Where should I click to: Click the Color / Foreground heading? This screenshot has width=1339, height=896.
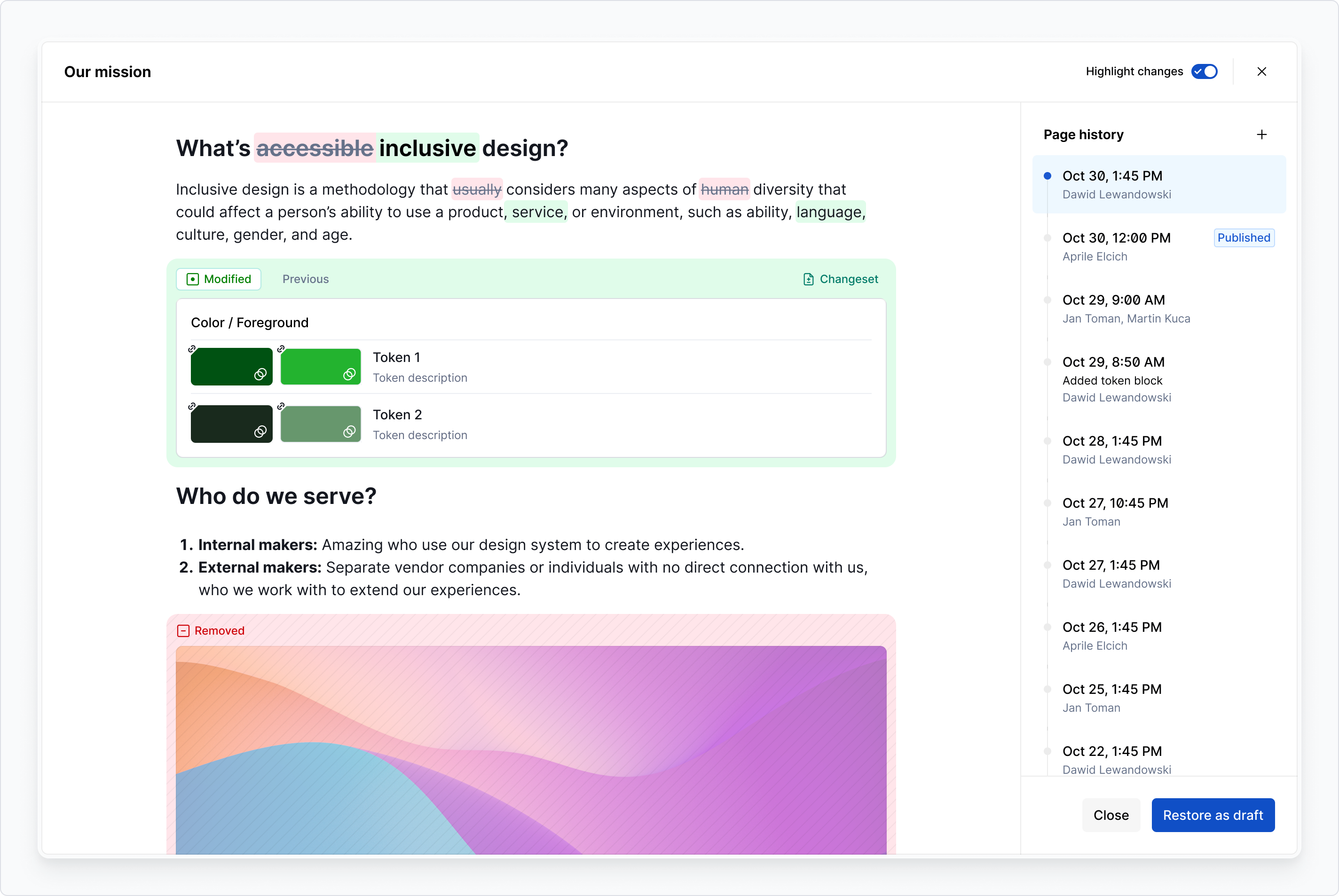pyautogui.click(x=250, y=322)
